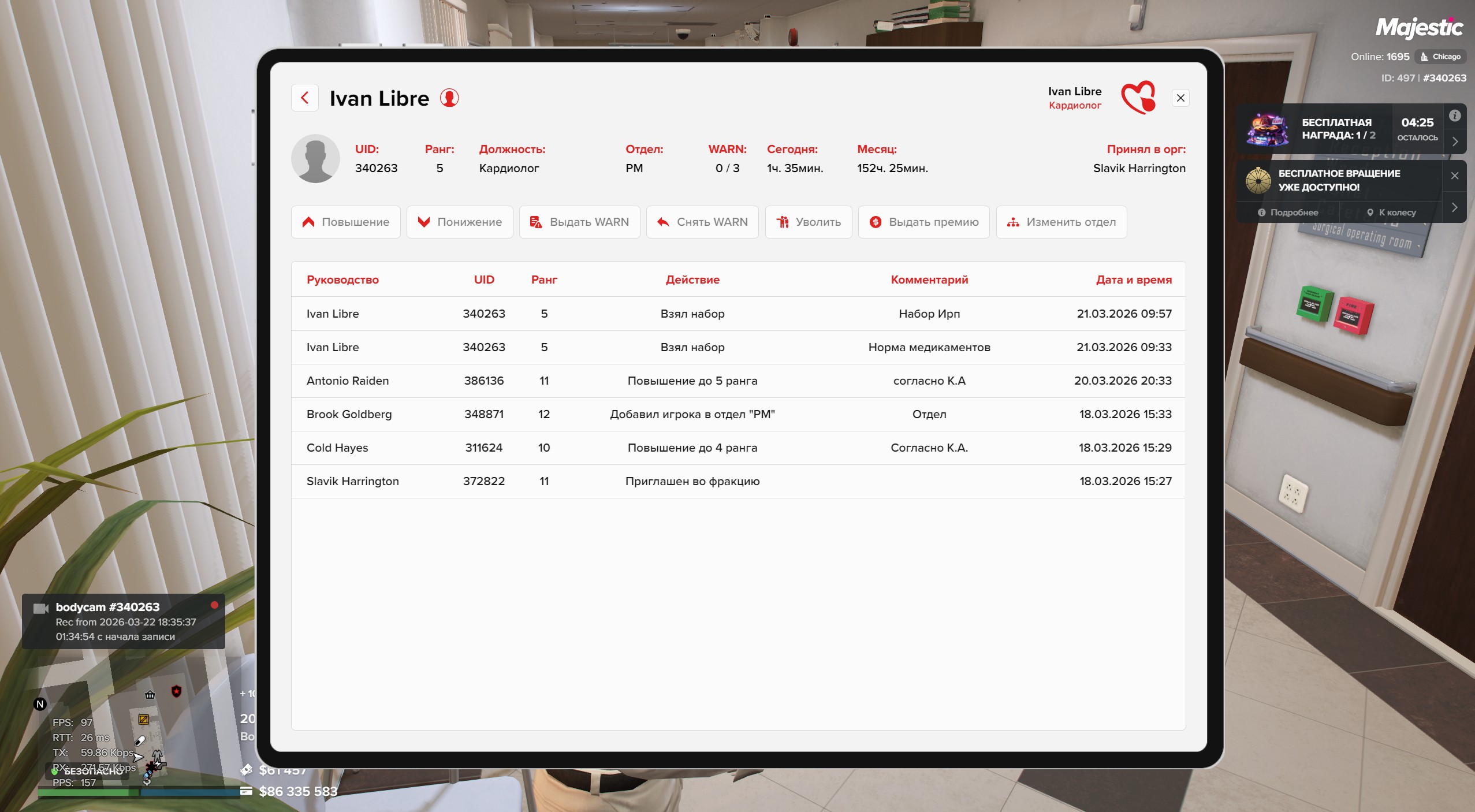This screenshot has height=812, width=1475.
Task: Click the gray player avatar thumbnail
Action: [x=315, y=159]
